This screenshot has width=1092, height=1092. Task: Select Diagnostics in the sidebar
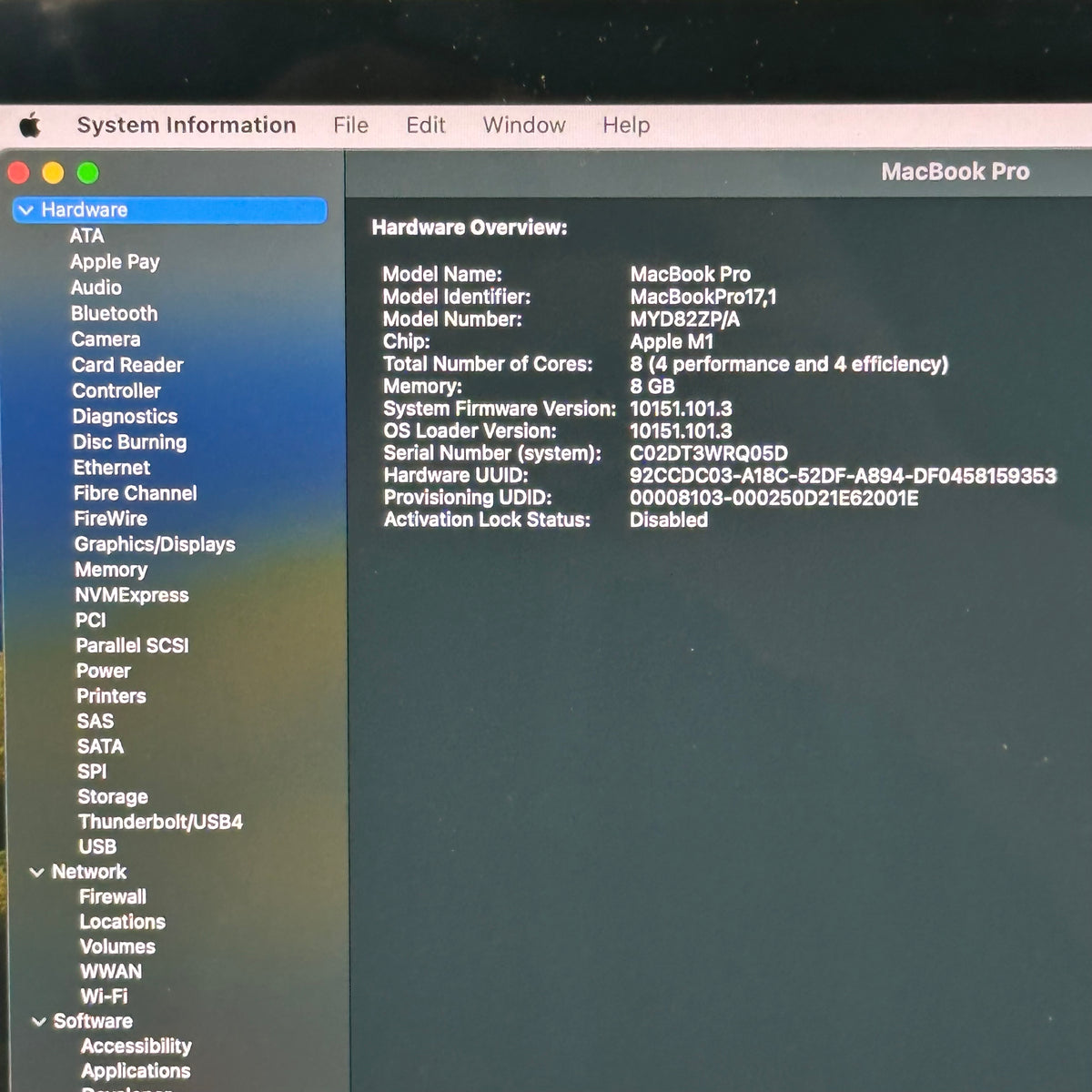coord(126,417)
